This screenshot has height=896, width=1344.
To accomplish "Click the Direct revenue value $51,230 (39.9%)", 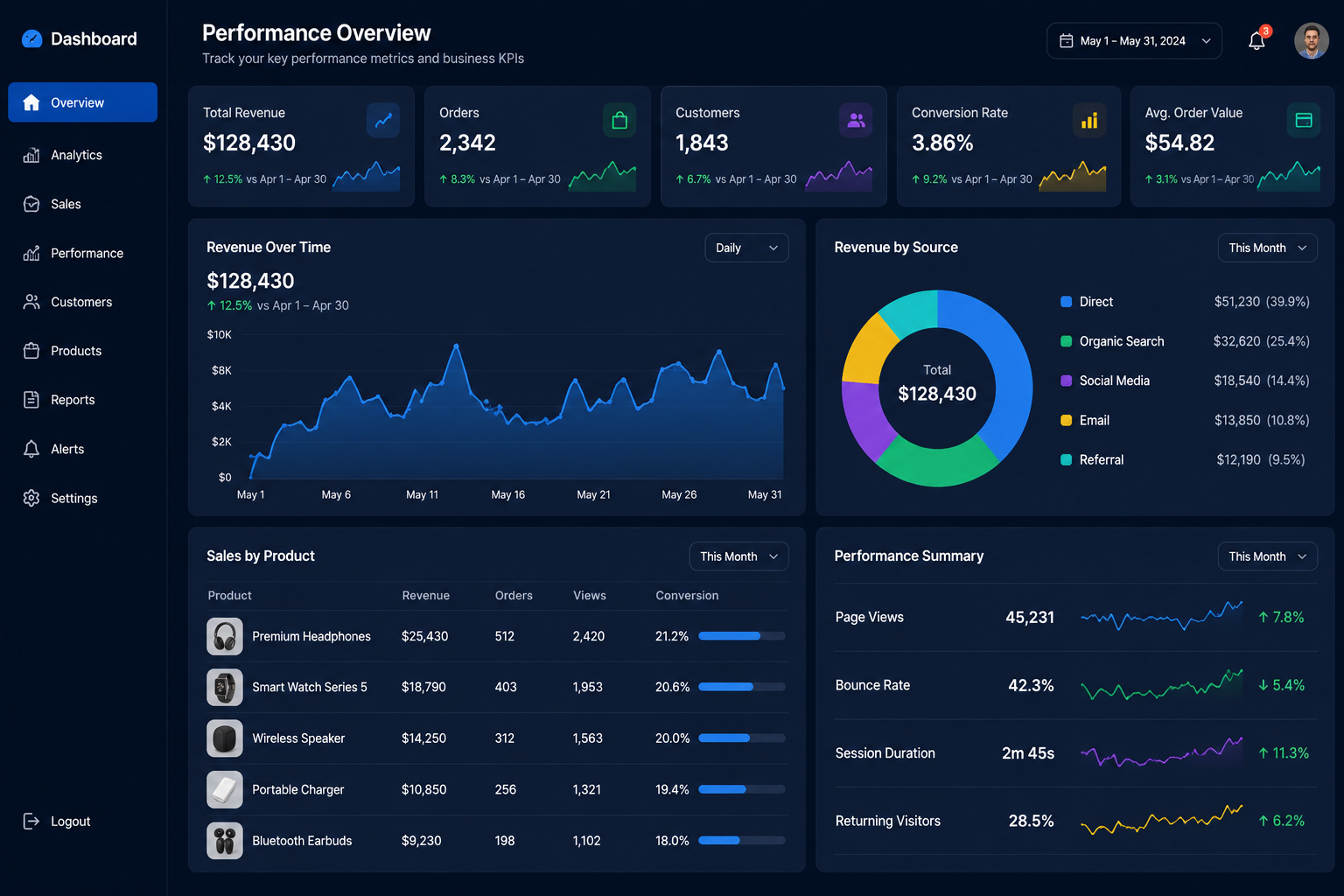I will click(1262, 302).
